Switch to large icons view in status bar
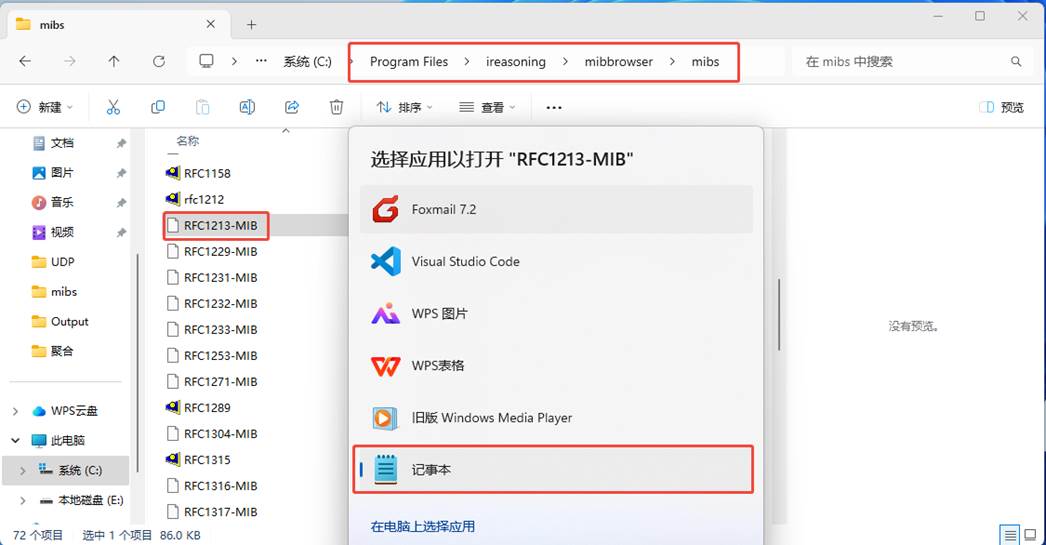1046x545 pixels. click(x=1031, y=534)
